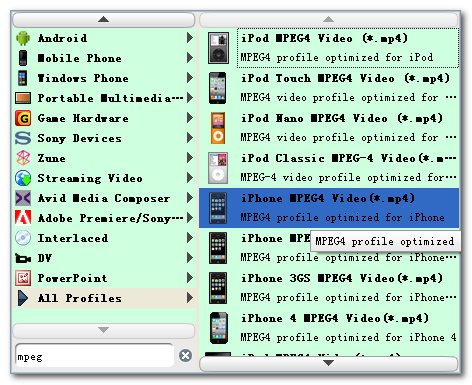Viewport: 472px width, 385px height.
Task: Click the Portable Multimedia icon
Action: point(23,98)
